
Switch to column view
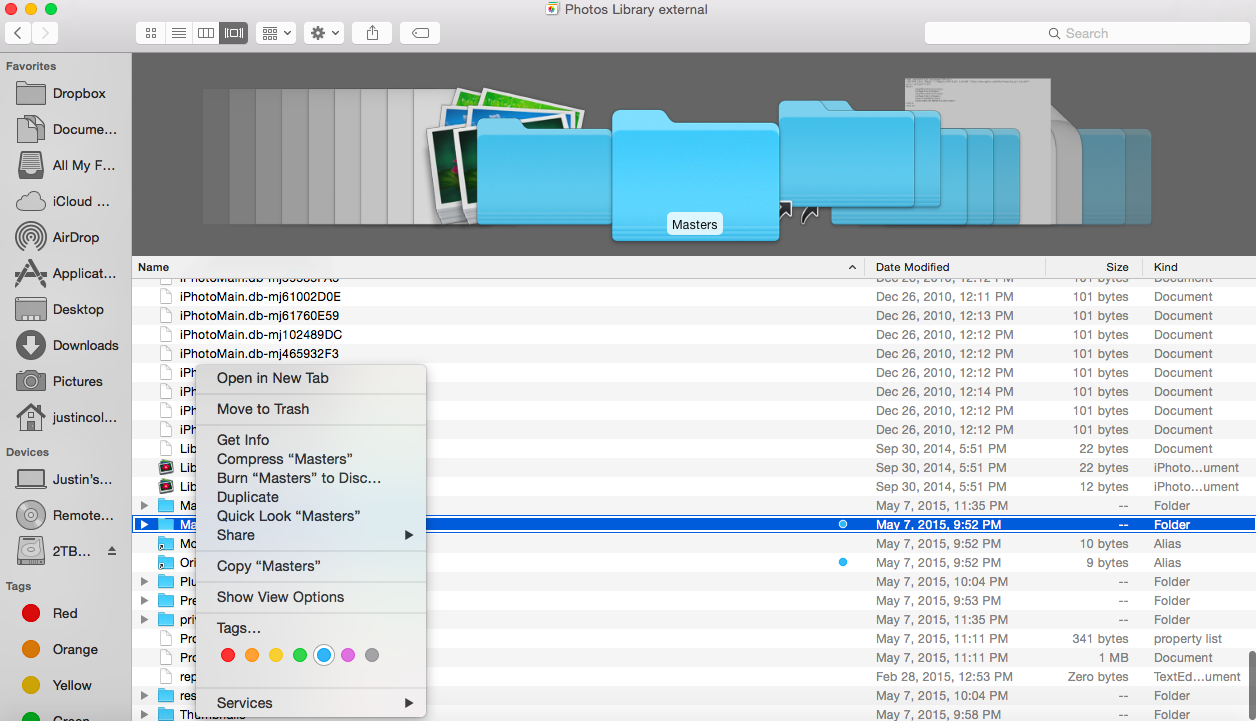pyautogui.click(x=206, y=33)
